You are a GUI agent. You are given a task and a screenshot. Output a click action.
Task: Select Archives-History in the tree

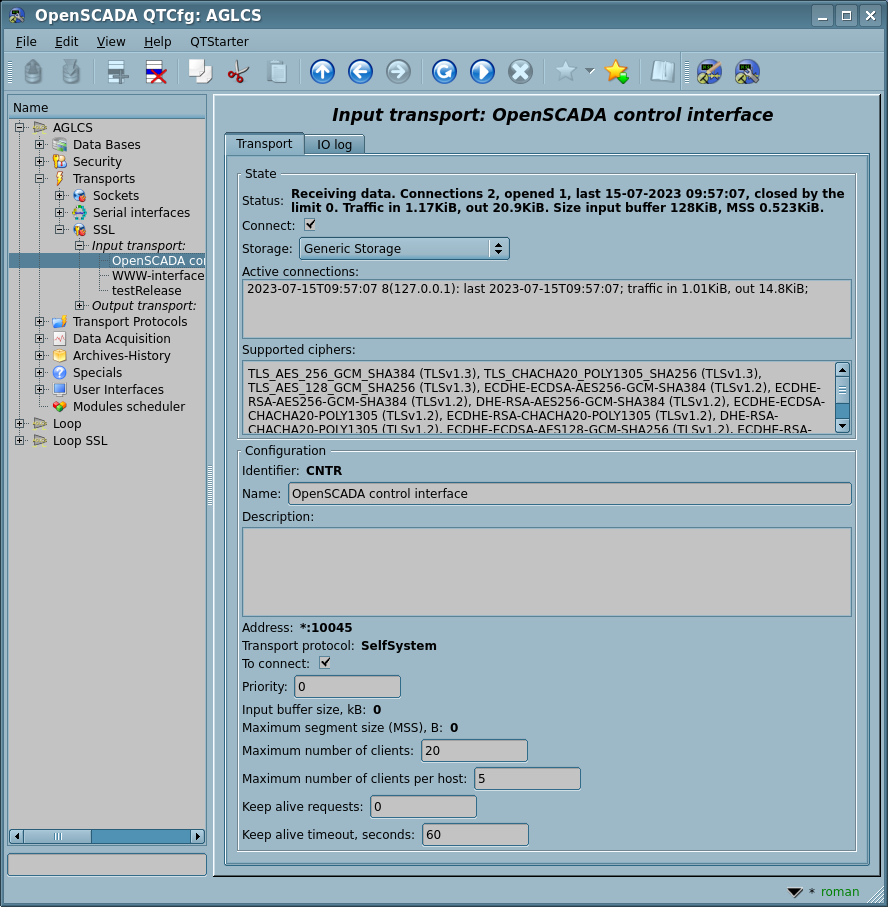click(x=121, y=356)
